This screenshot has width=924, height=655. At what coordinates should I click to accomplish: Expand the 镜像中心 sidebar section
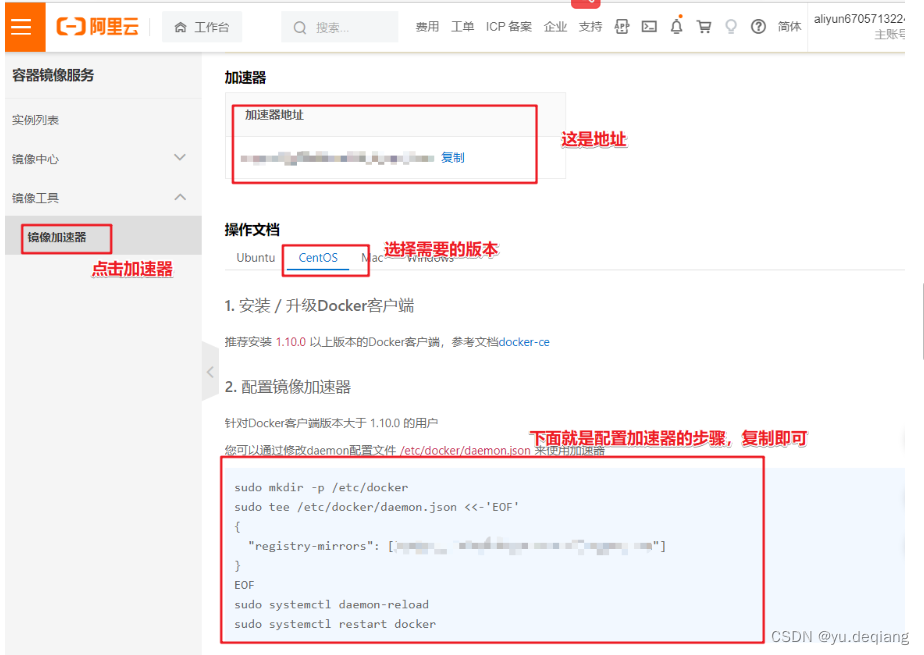103,158
